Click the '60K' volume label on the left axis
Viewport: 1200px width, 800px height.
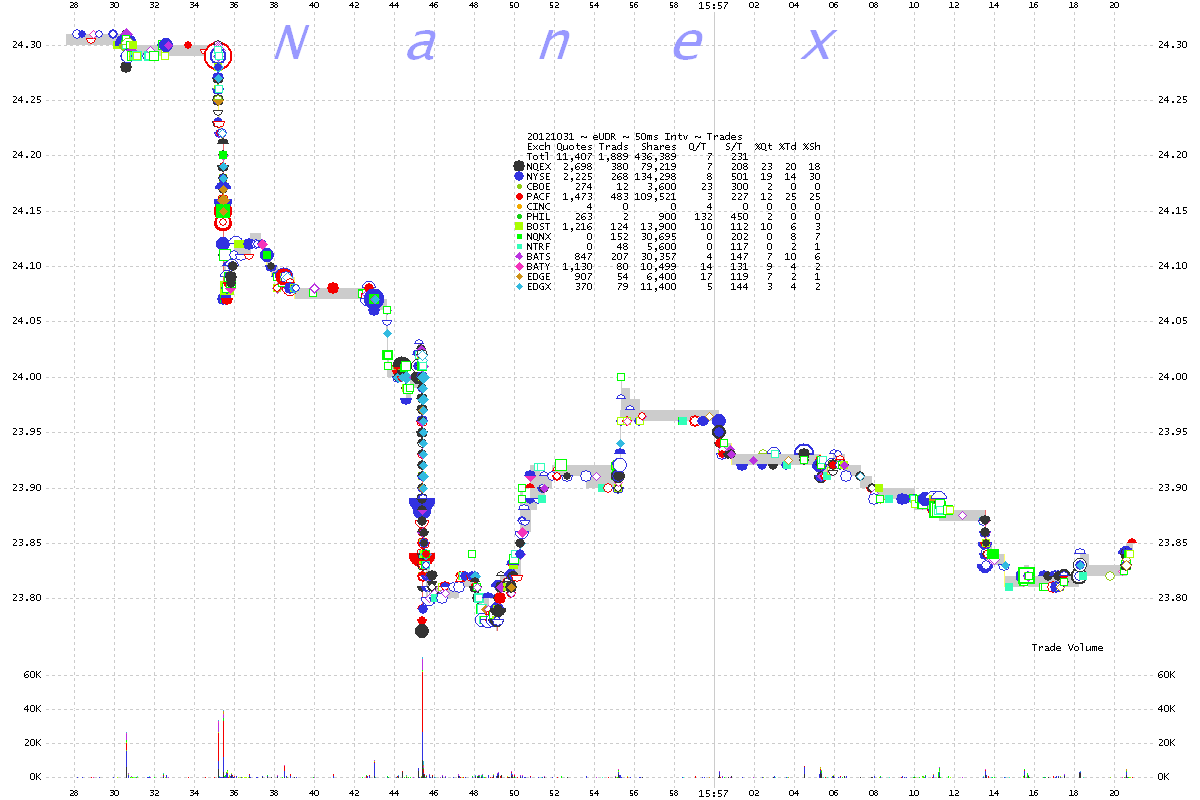pyautogui.click(x=31, y=676)
